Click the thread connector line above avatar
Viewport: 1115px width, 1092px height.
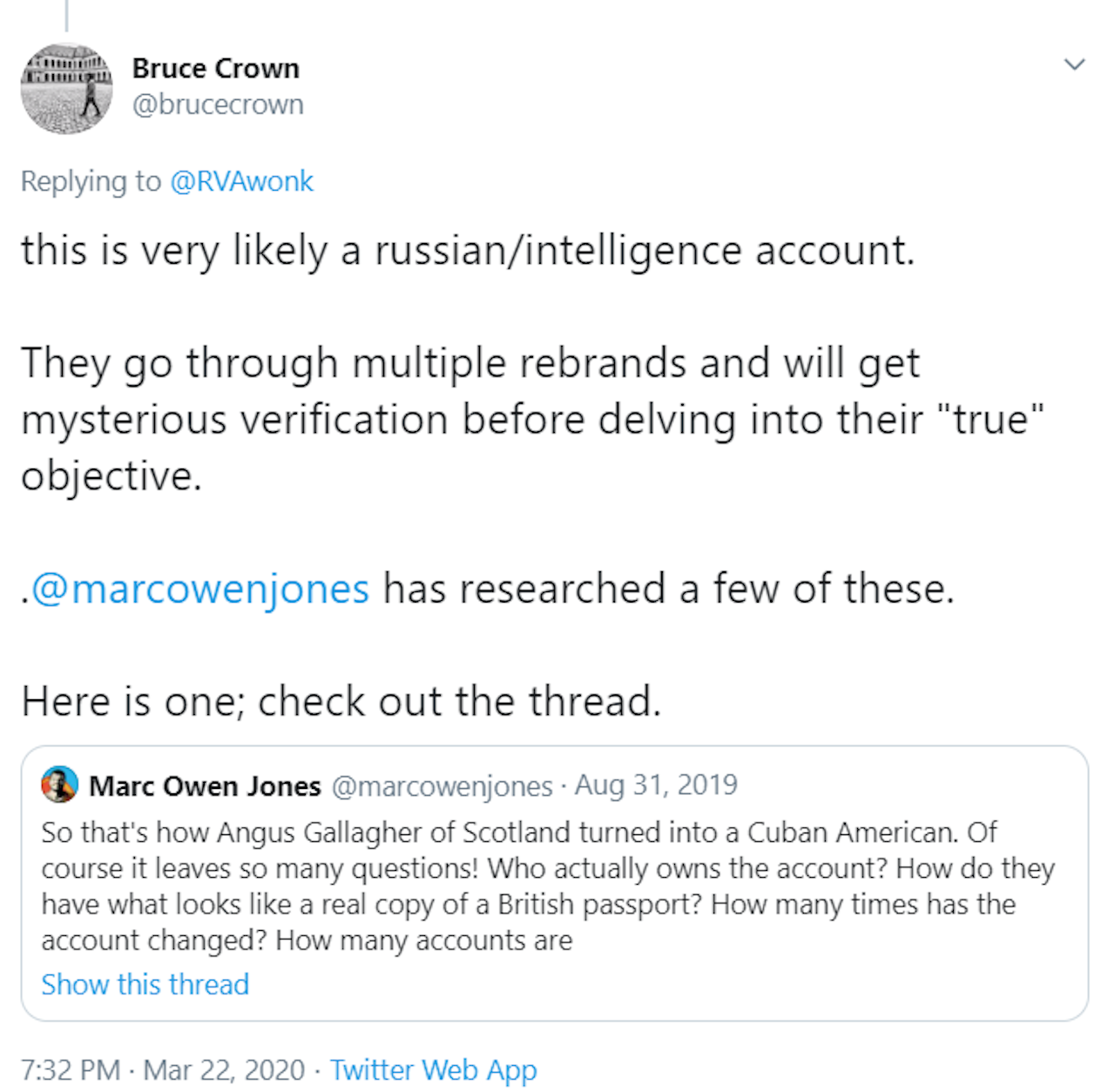click(x=67, y=15)
